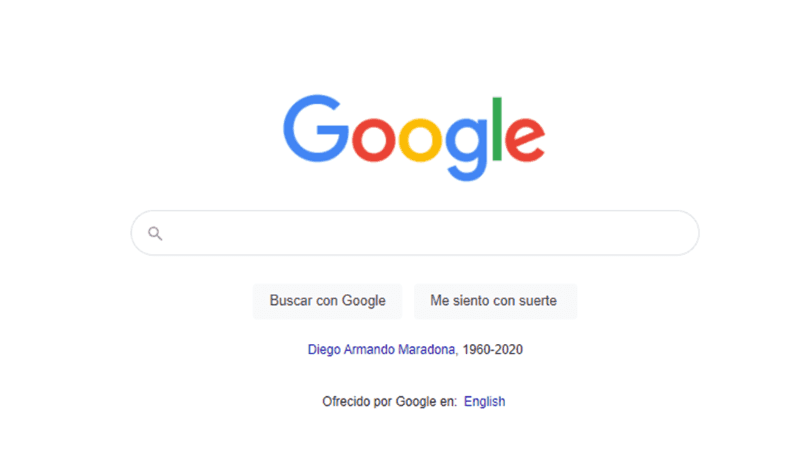810x450 pixels.
Task: Click the yellow o in Google logo
Action: pos(420,139)
